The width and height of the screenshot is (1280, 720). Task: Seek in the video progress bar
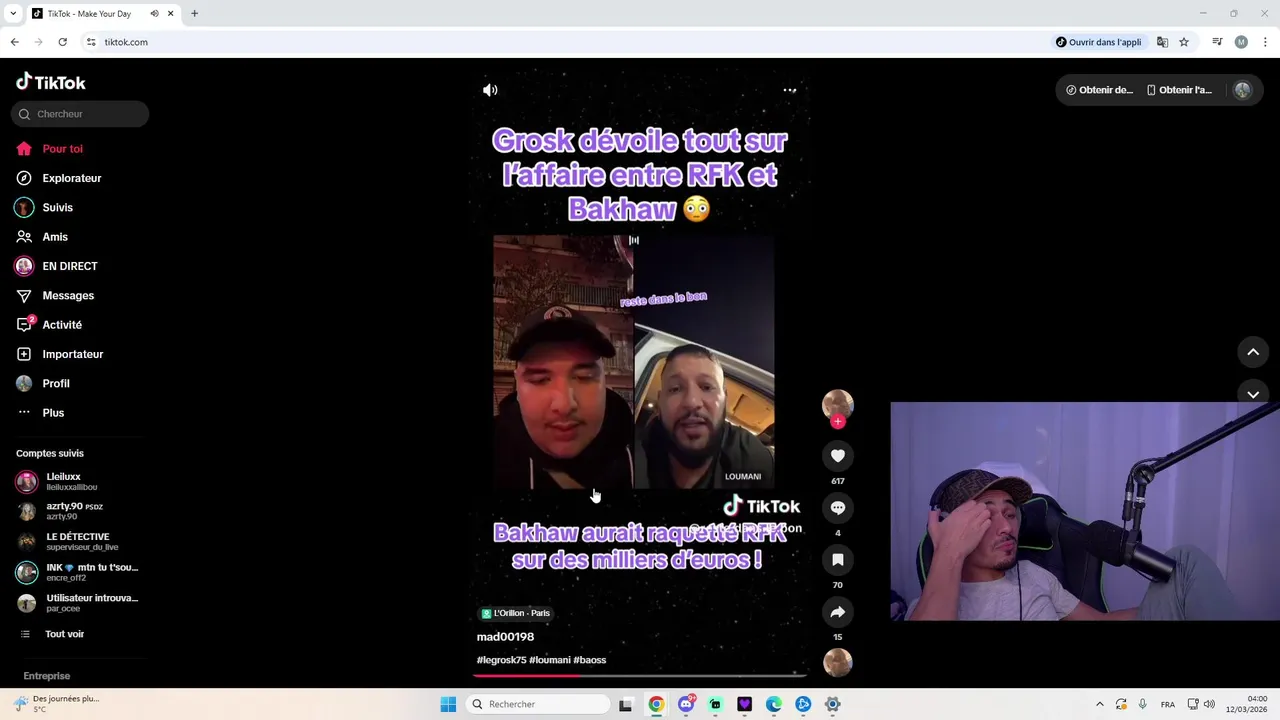[x=640, y=676]
